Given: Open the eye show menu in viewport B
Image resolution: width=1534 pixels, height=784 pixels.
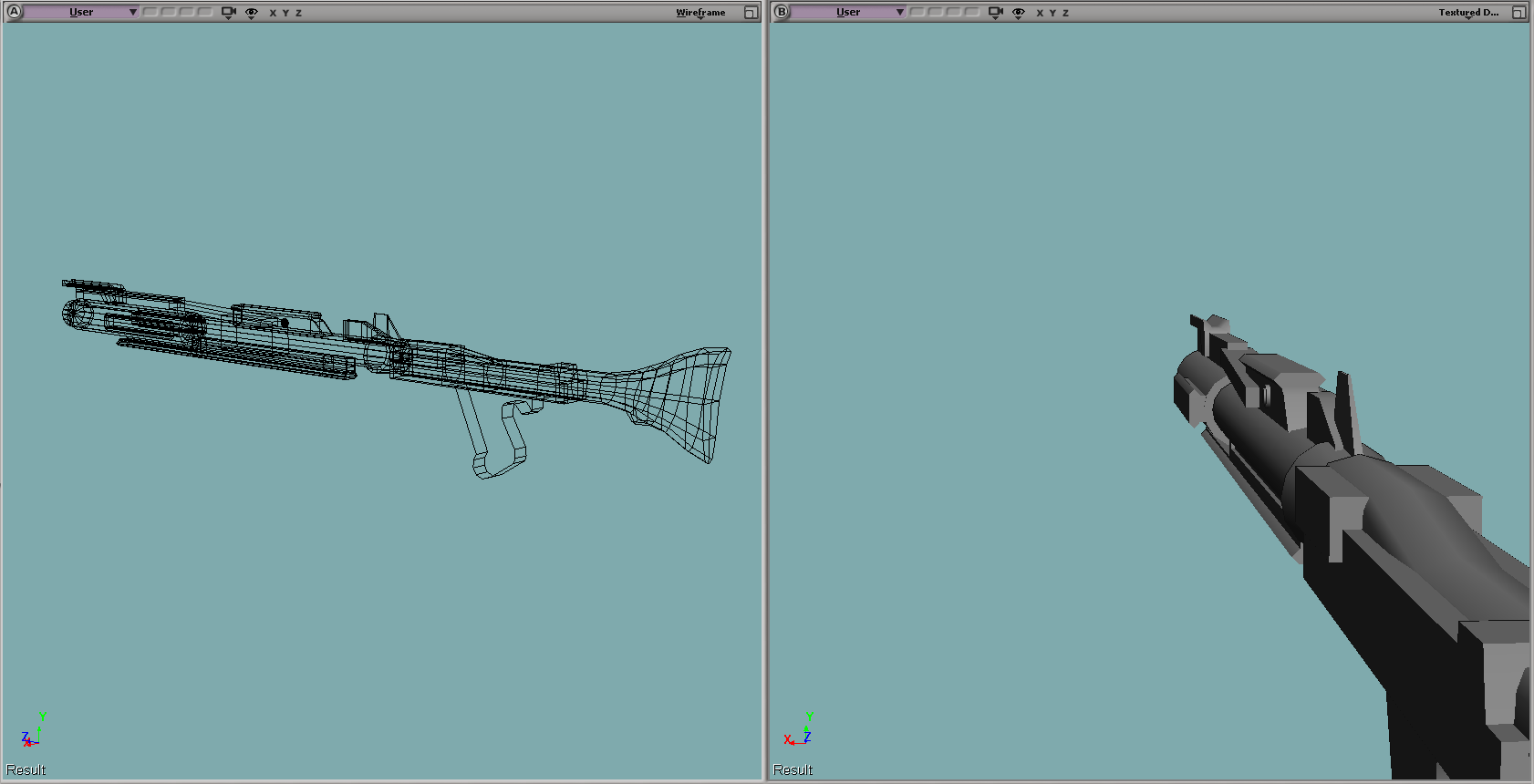Looking at the screenshot, I should pyautogui.click(x=1019, y=13).
